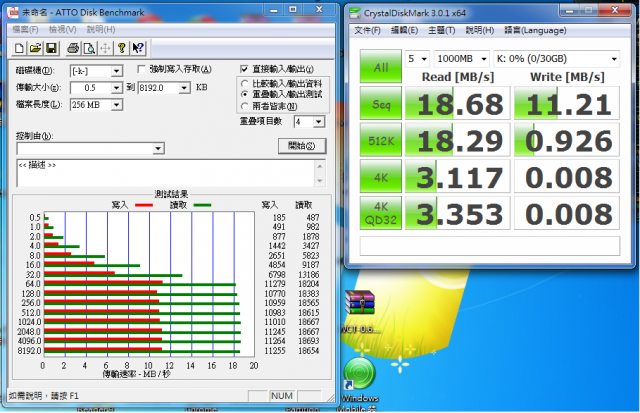Click the ATTO Disk Benchmark title bar icon
The image size is (640, 413).
point(13,13)
